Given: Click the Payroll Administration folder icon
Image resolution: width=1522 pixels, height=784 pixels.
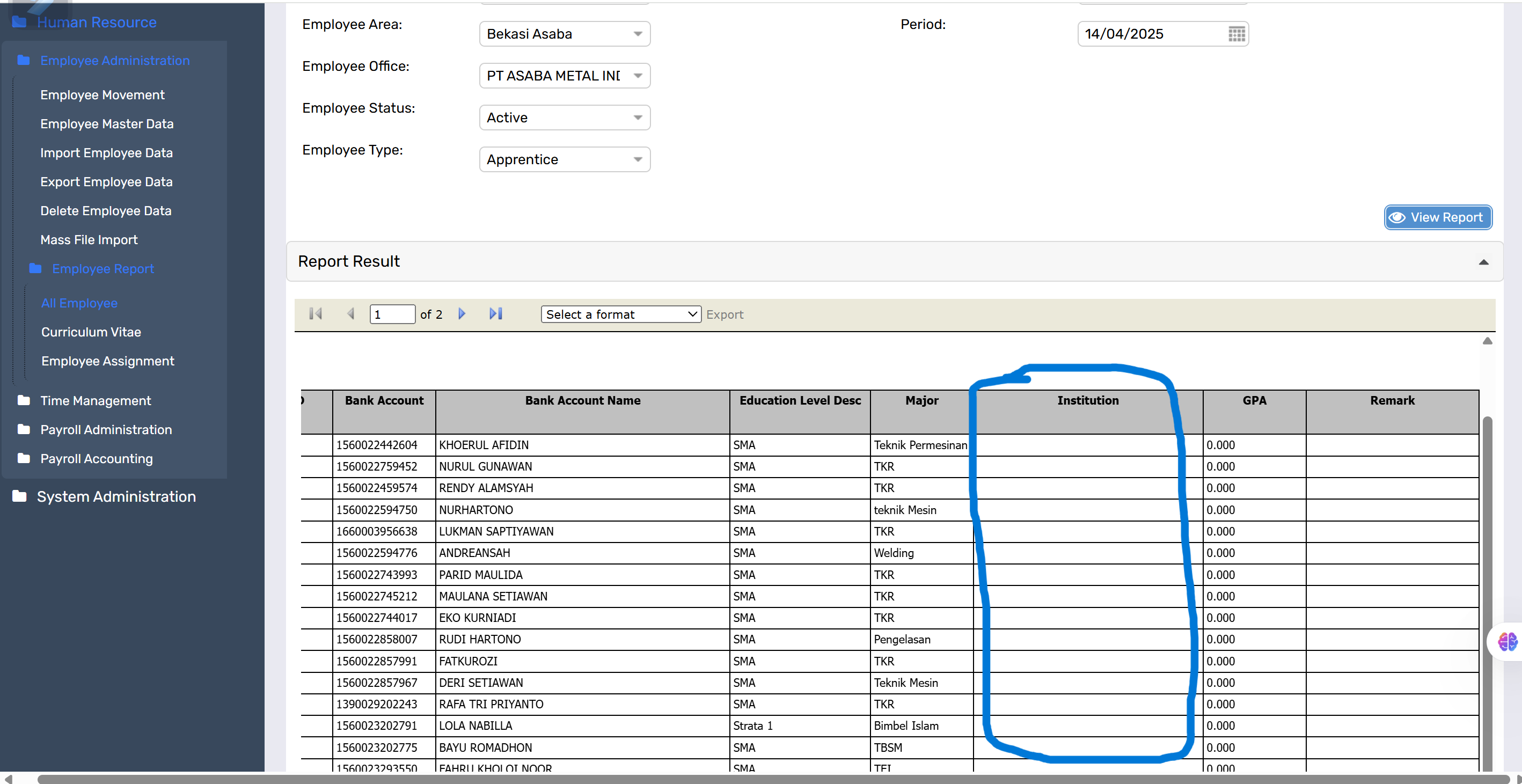Looking at the screenshot, I should pyautogui.click(x=24, y=429).
